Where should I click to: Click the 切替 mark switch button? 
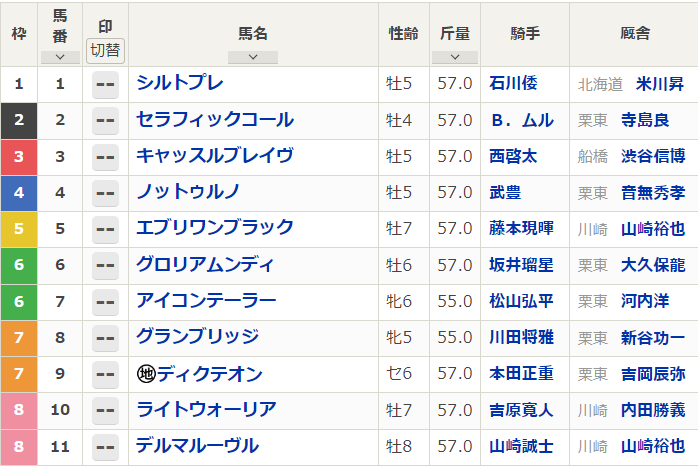click(x=106, y=50)
